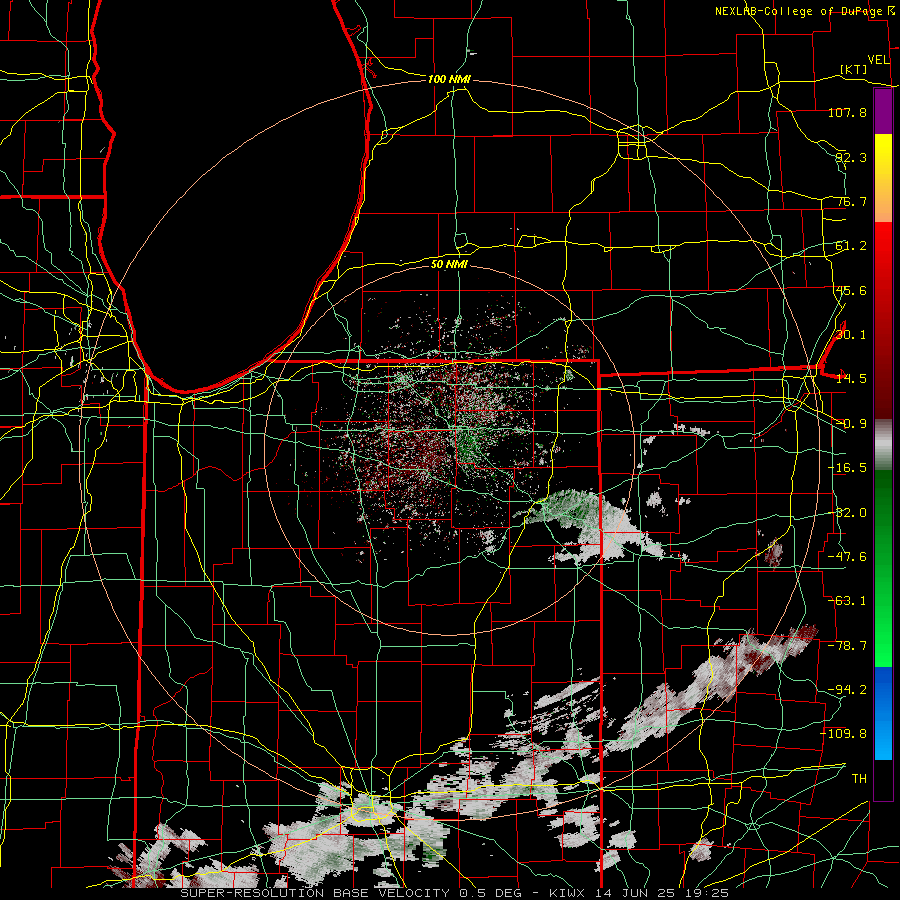The width and height of the screenshot is (900, 900).
Task: Select the 107.8 value on the velocity scale
Action: point(847,112)
